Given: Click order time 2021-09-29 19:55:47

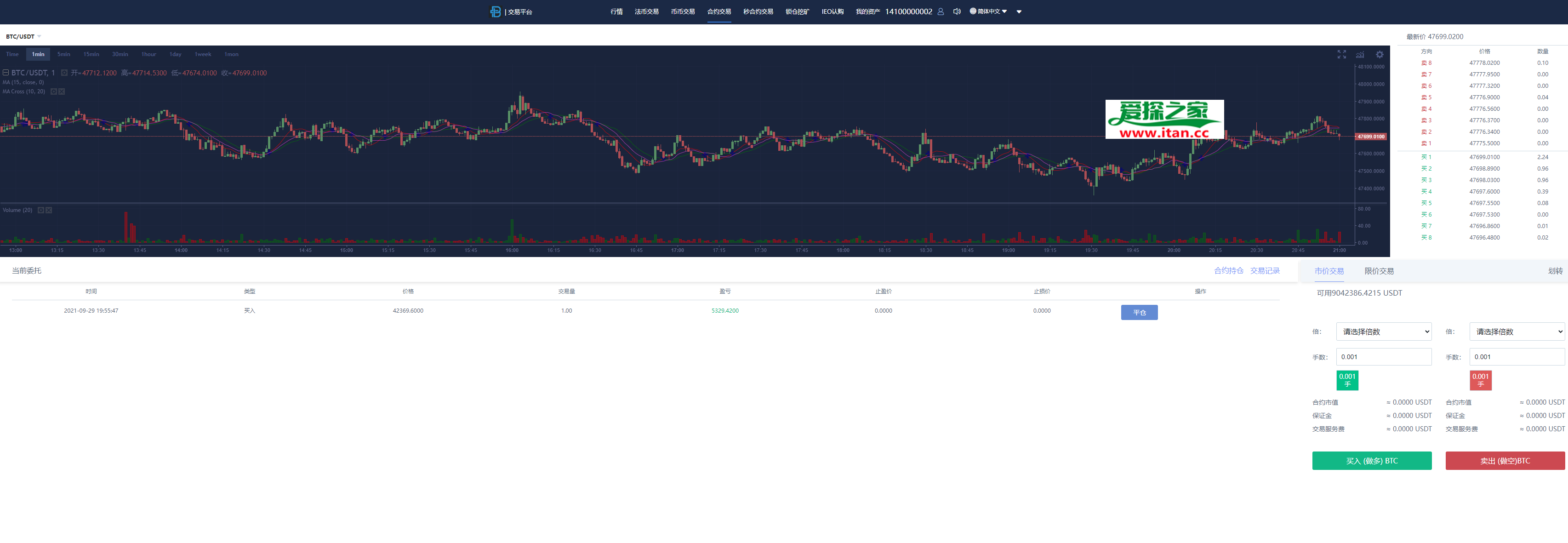Looking at the screenshot, I should click(91, 310).
